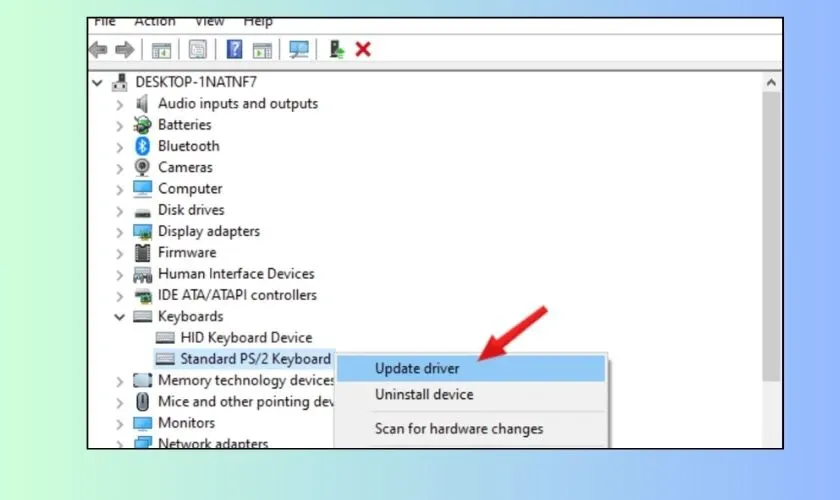Click the blue Help question mark icon
Image resolution: width=840 pixels, height=500 pixels.
235,49
